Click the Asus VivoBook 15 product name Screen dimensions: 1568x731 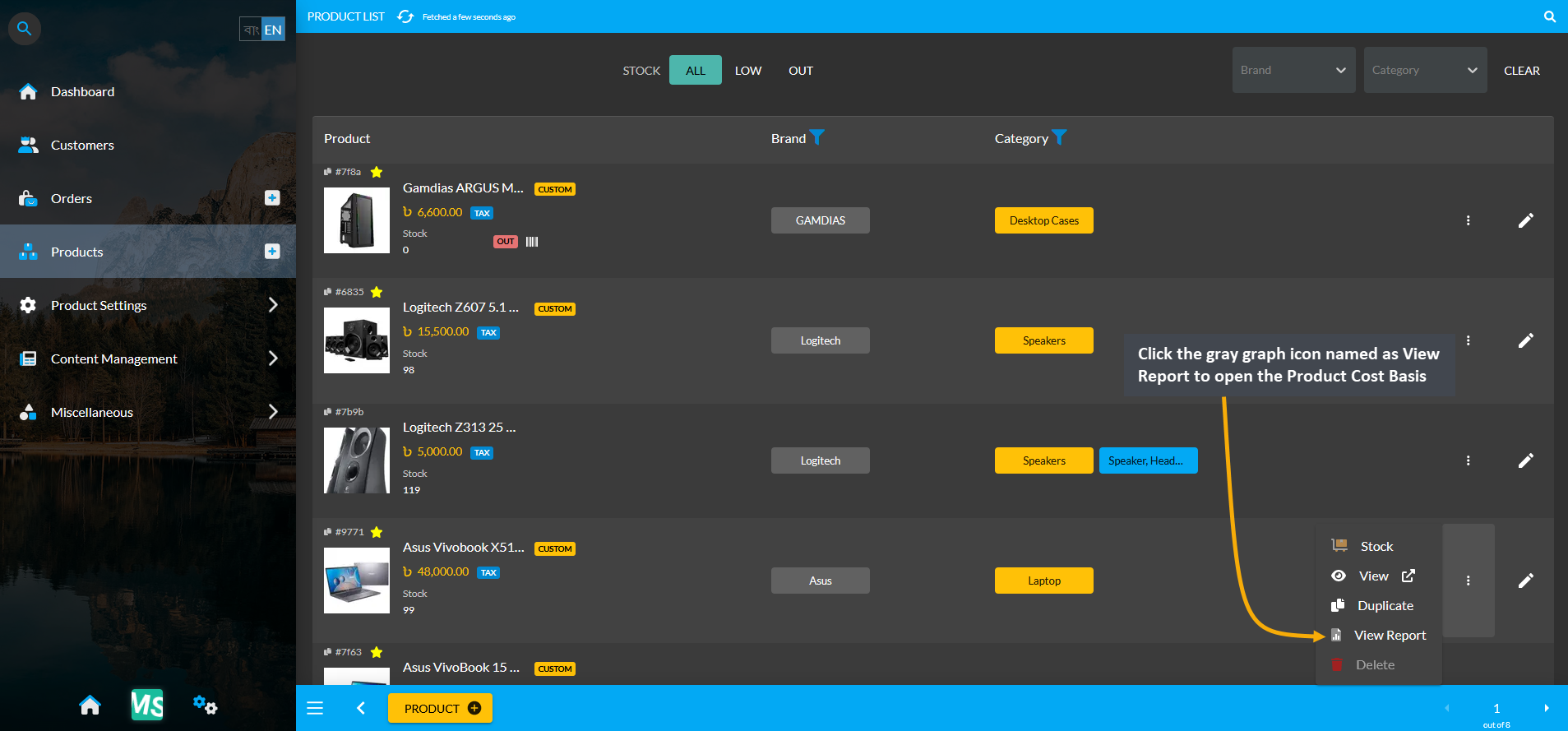460,667
